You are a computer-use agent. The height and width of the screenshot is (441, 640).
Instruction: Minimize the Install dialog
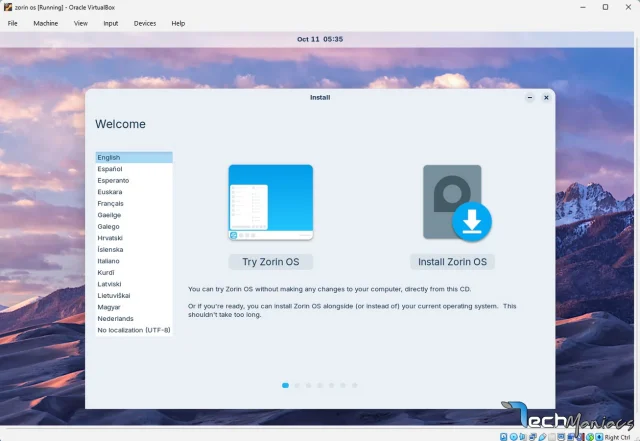tap(530, 98)
